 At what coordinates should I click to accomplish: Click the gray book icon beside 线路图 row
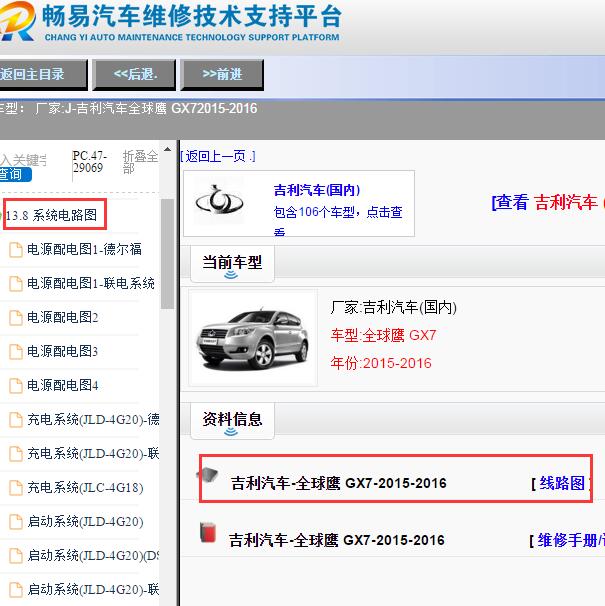pyautogui.click(x=209, y=475)
